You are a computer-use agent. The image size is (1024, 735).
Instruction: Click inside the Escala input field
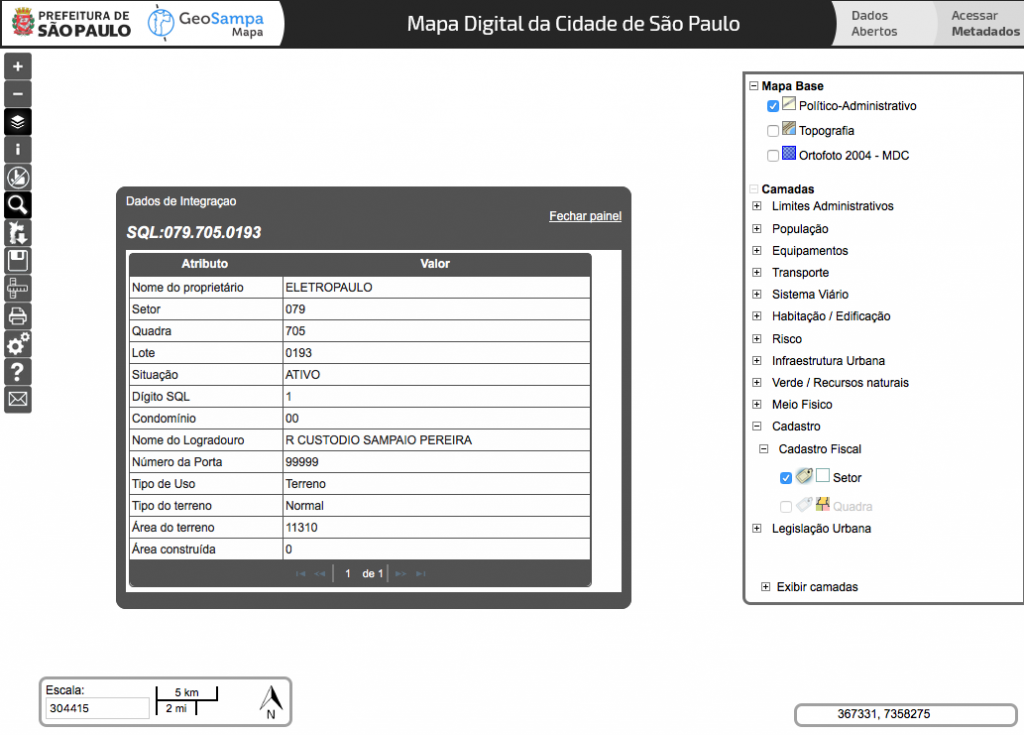(96, 708)
